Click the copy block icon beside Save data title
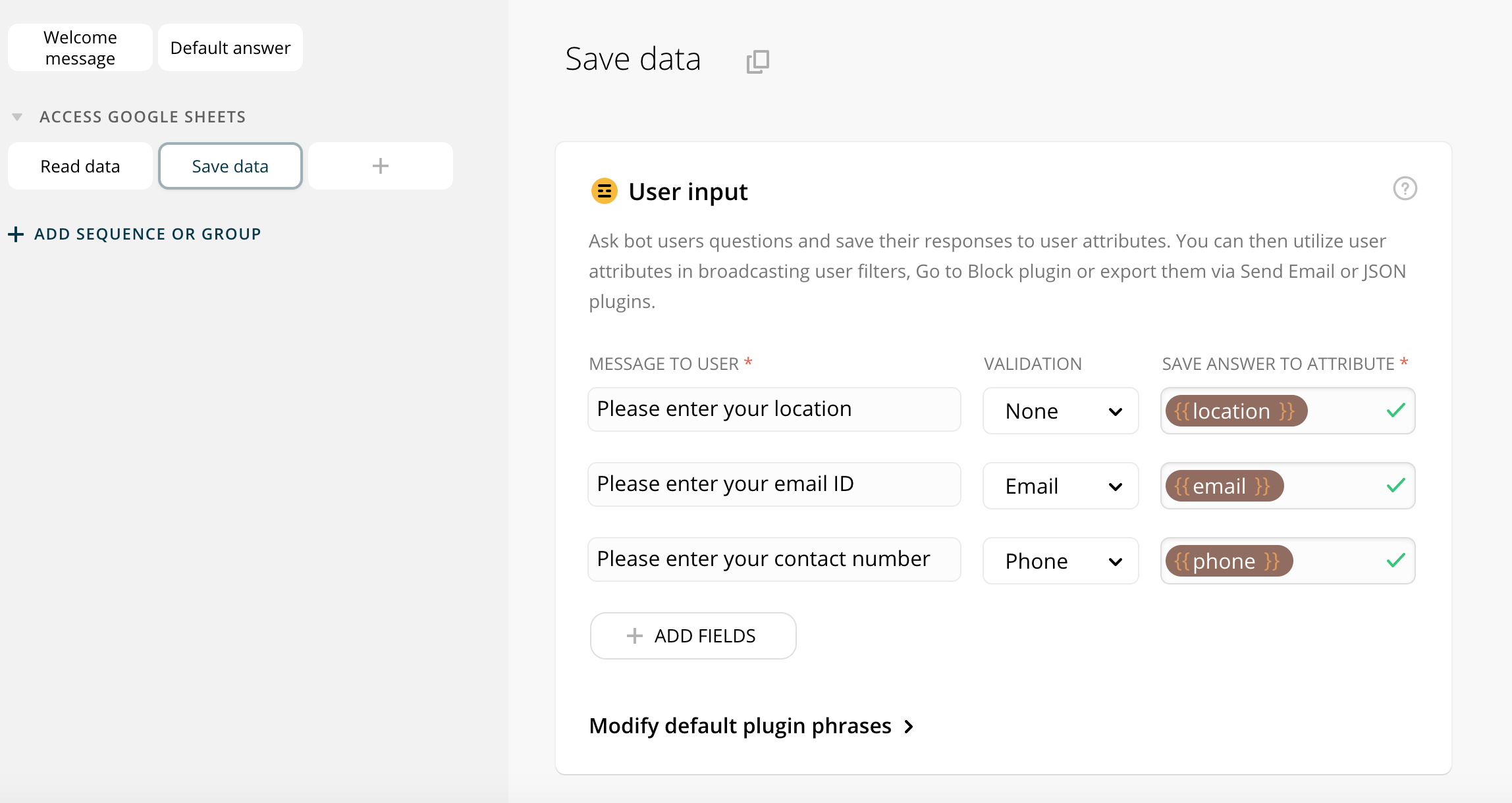Image resolution: width=1512 pixels, height=803 pixels. [757, 61]
